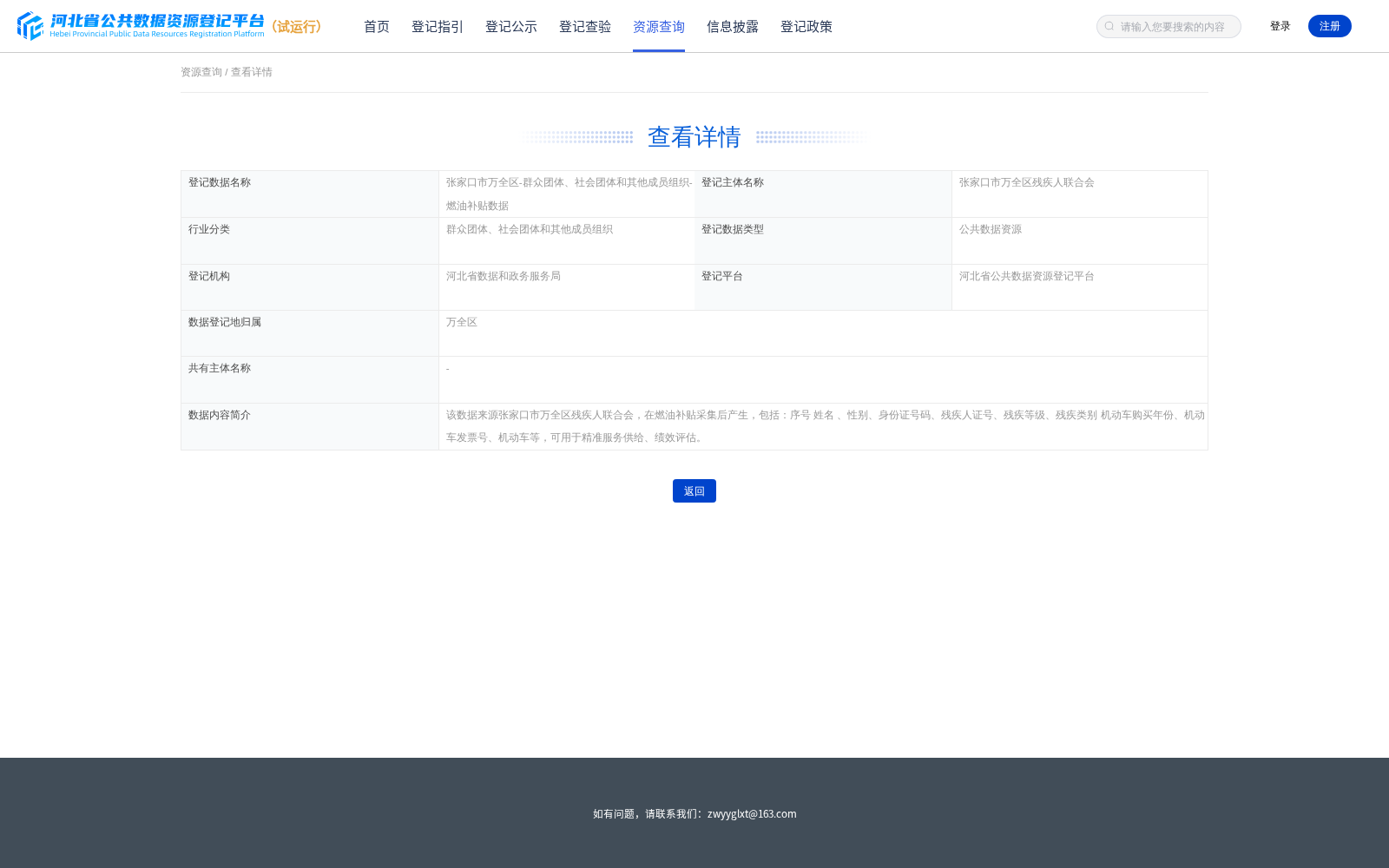The height and width of the screenshot is (868, 1389).
Task: Click the 河北省公共数据资源登记平台 title text
Action: [x=157, y=21]
